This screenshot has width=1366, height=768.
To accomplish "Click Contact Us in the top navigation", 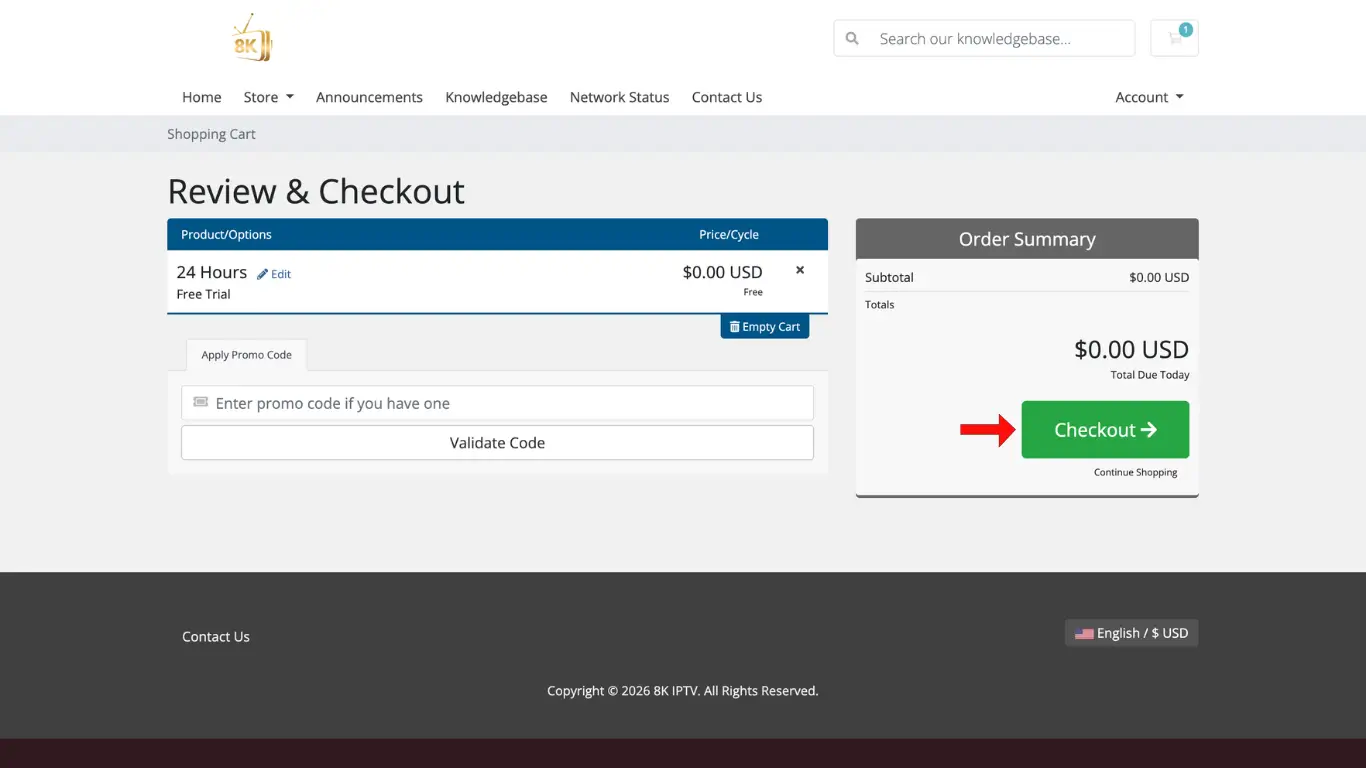I will click(x=727, y=97).
